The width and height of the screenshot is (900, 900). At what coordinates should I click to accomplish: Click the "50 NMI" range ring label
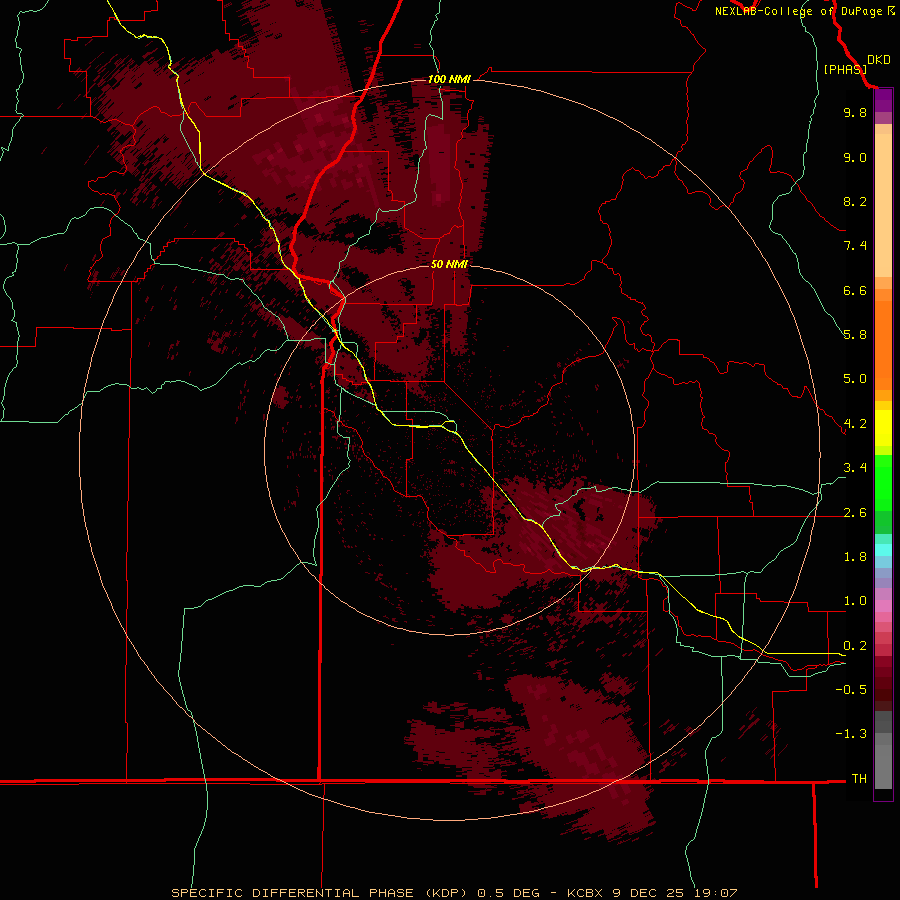449,264
